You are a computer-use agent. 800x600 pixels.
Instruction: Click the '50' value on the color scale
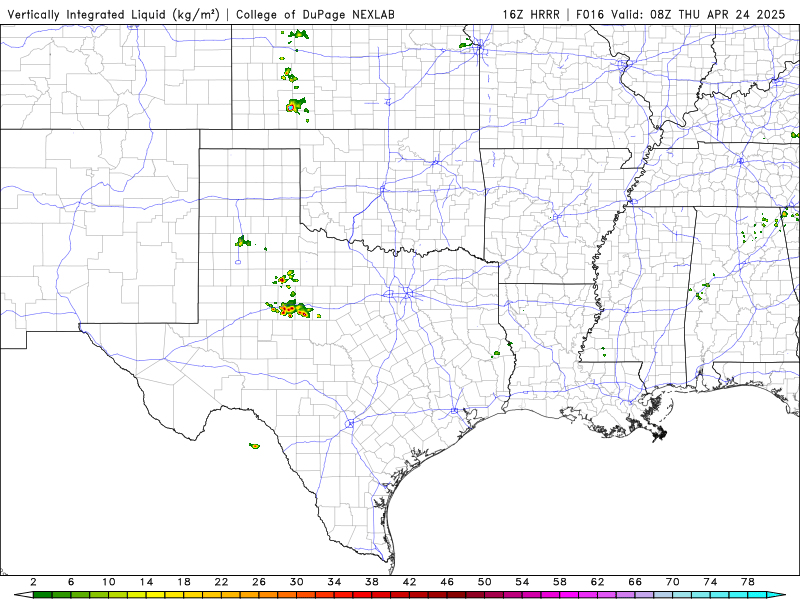(485, 582)
